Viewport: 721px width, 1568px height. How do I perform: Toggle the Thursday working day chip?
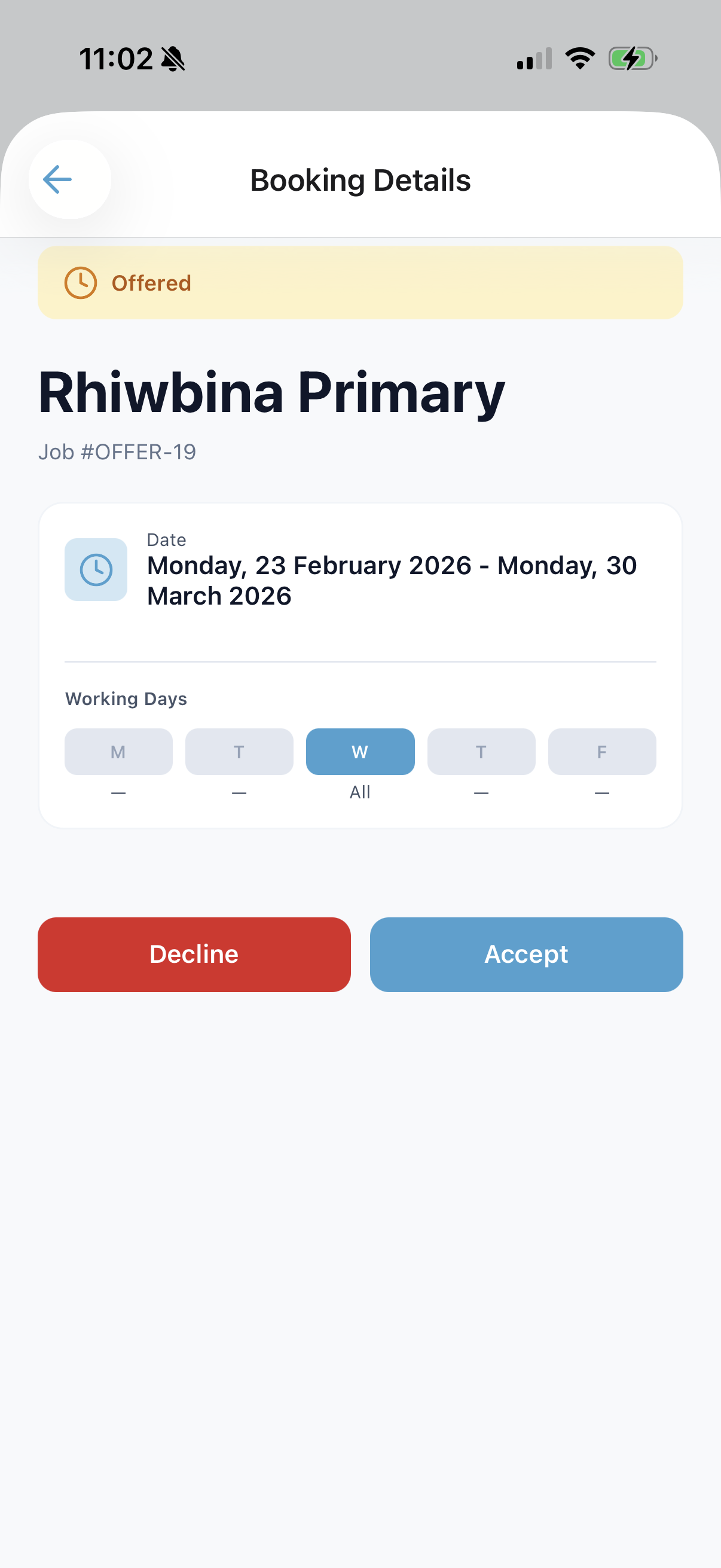[481, 752]
